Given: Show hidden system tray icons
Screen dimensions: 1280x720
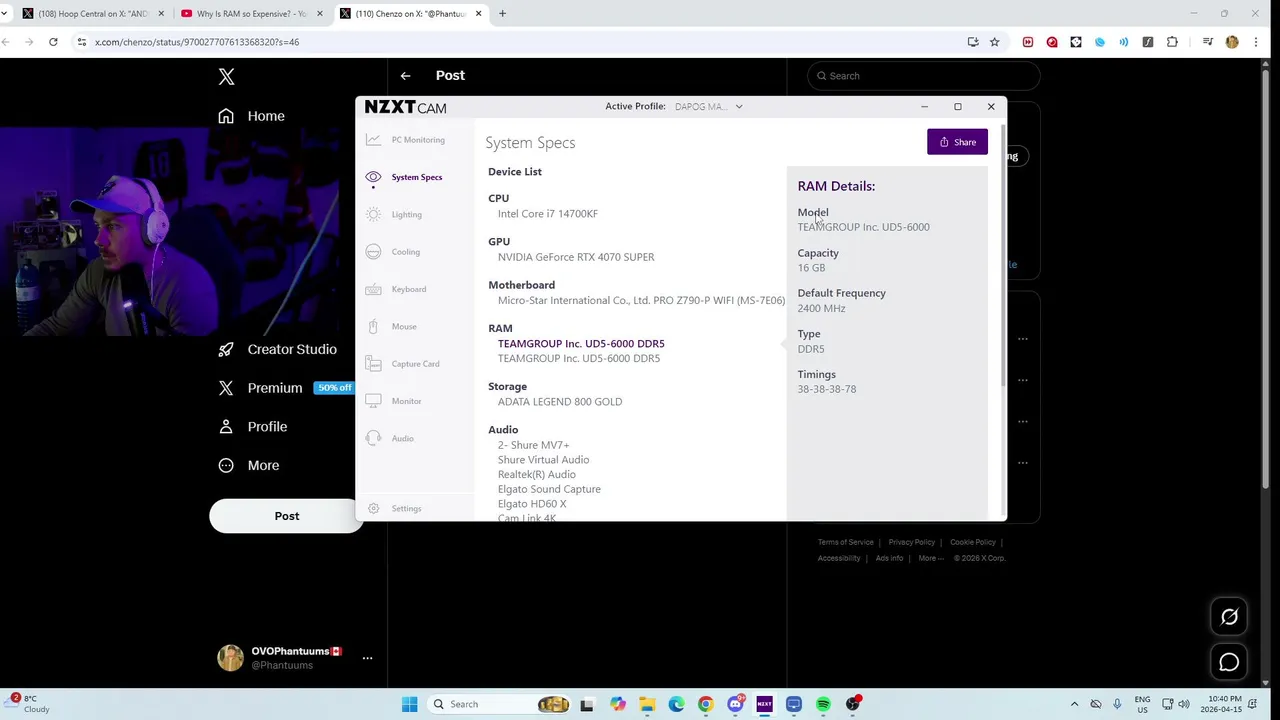Looking at the screenshot, I should point(1075,704).
